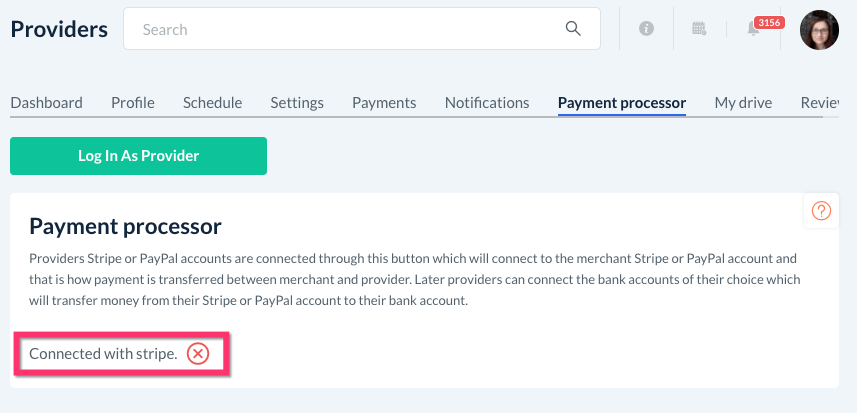Go to the Schedule tab
Image resolution: width=857 pixels, height=413 pixels.
pyautogui.click(x=212, y=103)
